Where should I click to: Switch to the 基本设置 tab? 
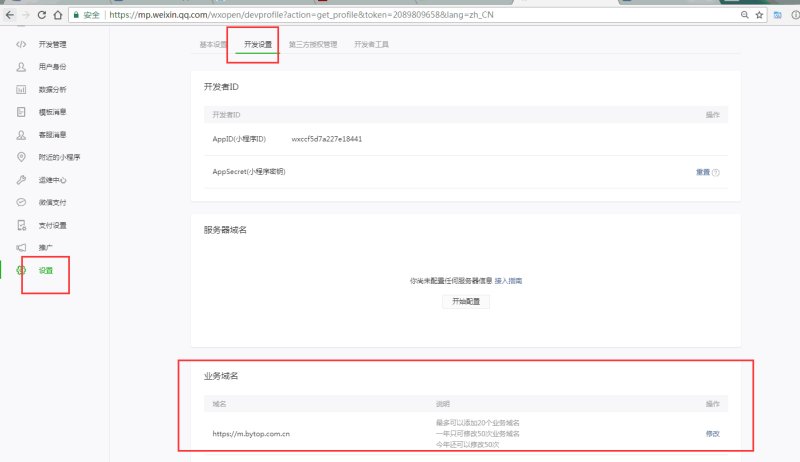click(x=214, y=45)
